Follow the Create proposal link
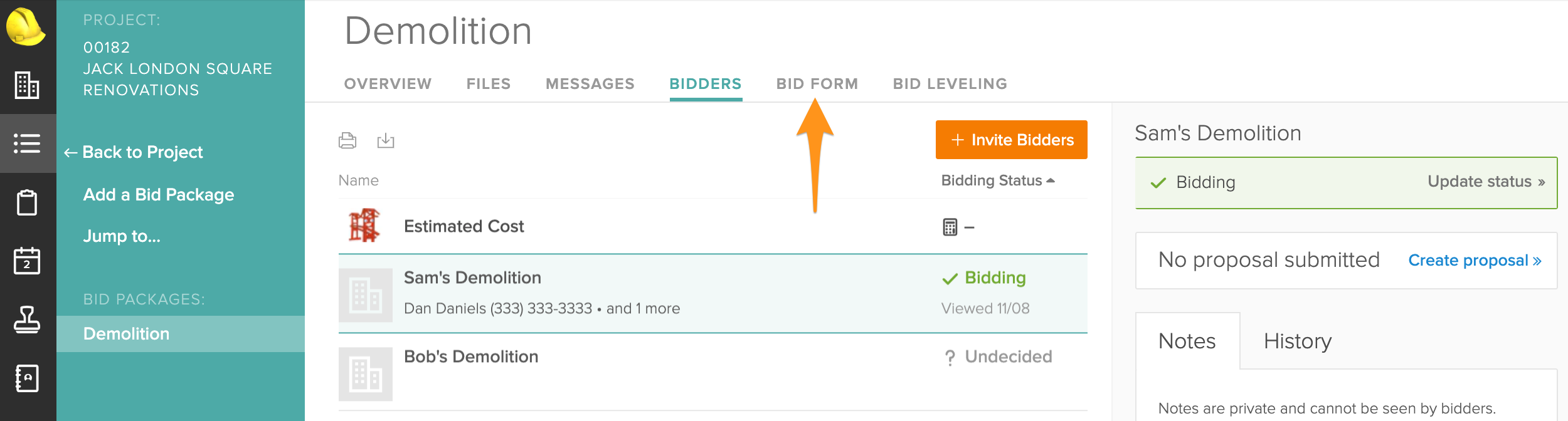1568x421 pixels. 1475,260
